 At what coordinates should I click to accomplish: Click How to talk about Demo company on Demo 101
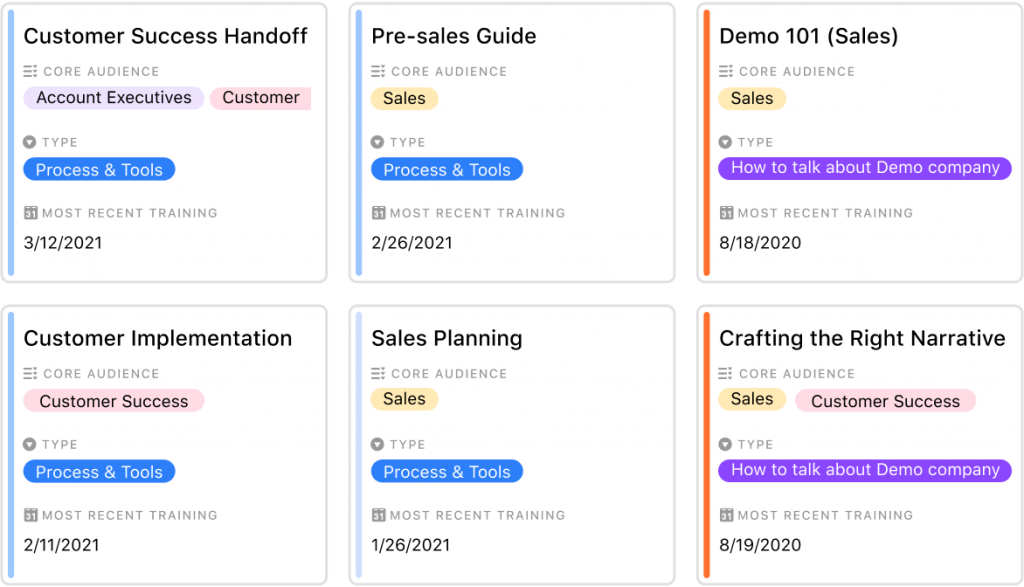(865, 168)
